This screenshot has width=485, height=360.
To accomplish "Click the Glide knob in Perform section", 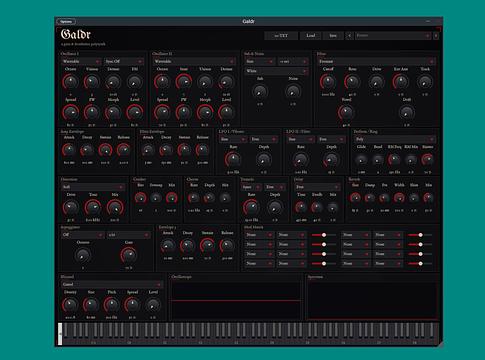I will pos(361,160).
